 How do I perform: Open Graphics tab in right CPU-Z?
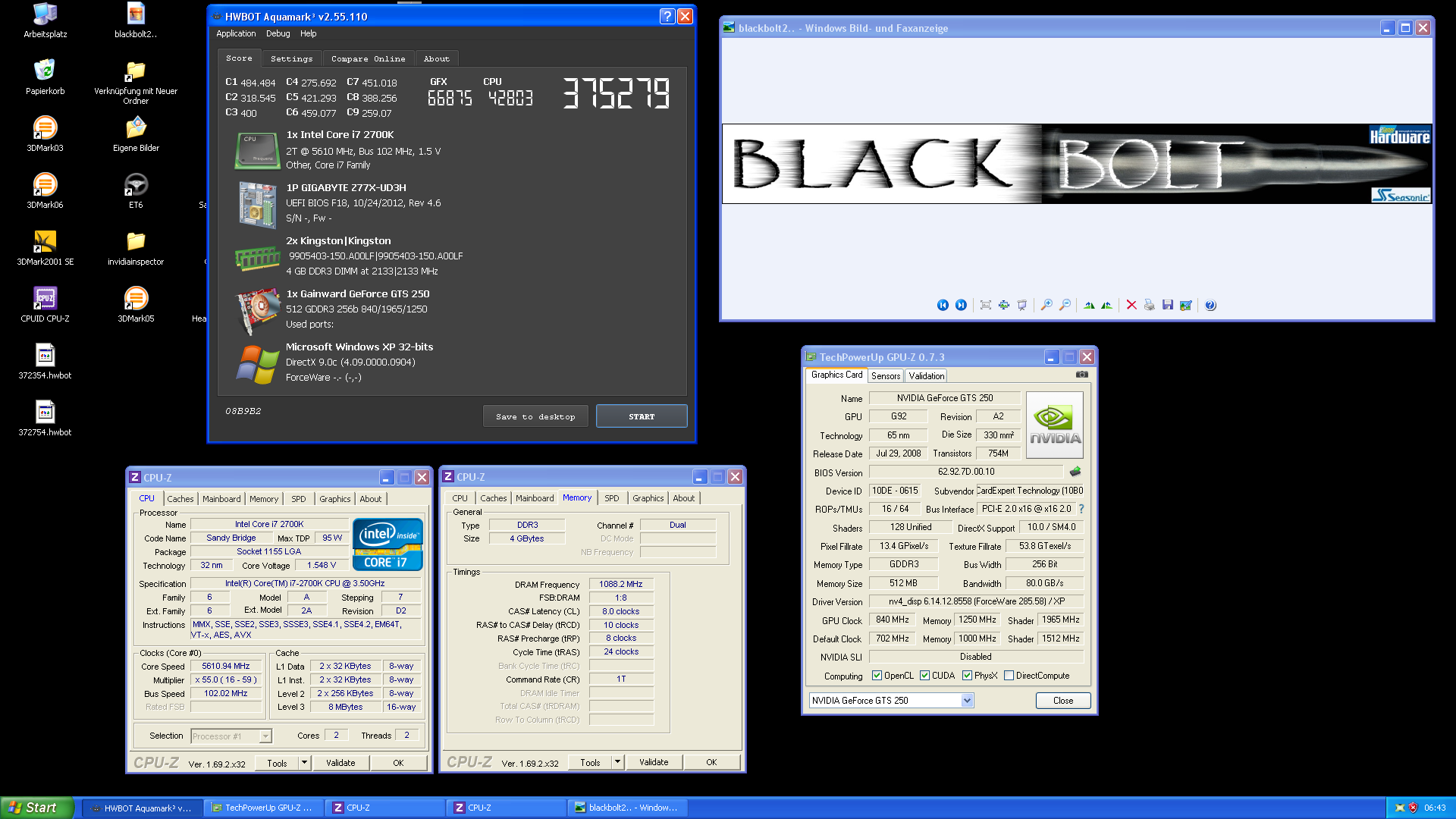coord(648,498)
